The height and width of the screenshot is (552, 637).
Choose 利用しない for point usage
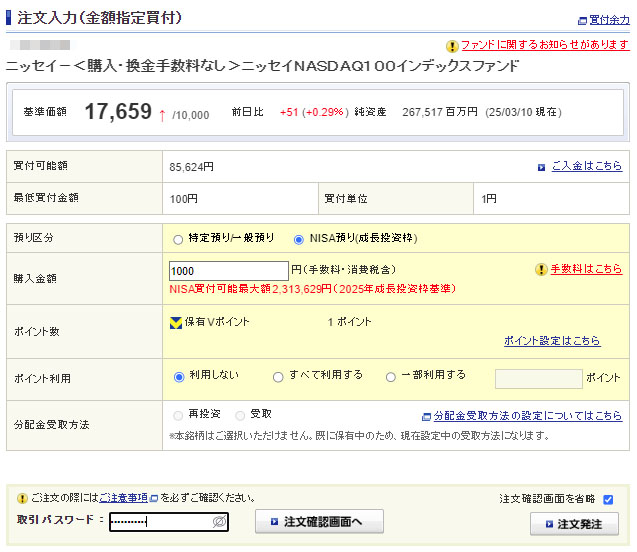[x=180, y=377]
